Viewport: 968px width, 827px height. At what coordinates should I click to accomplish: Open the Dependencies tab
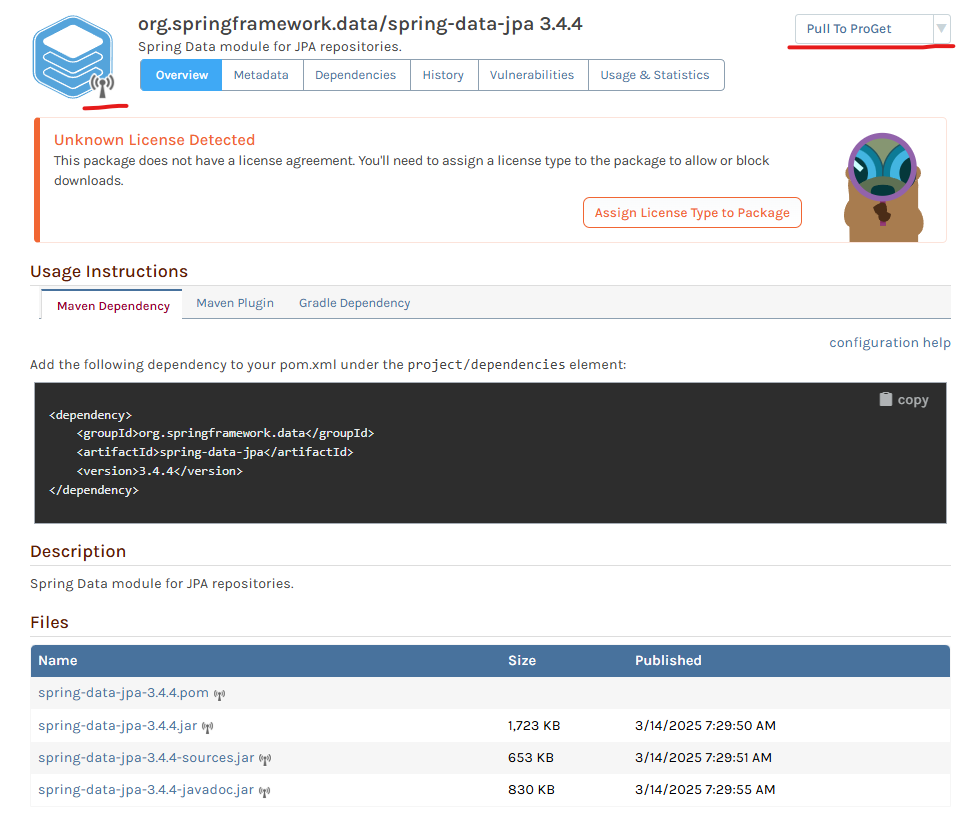tap(356, 75)
